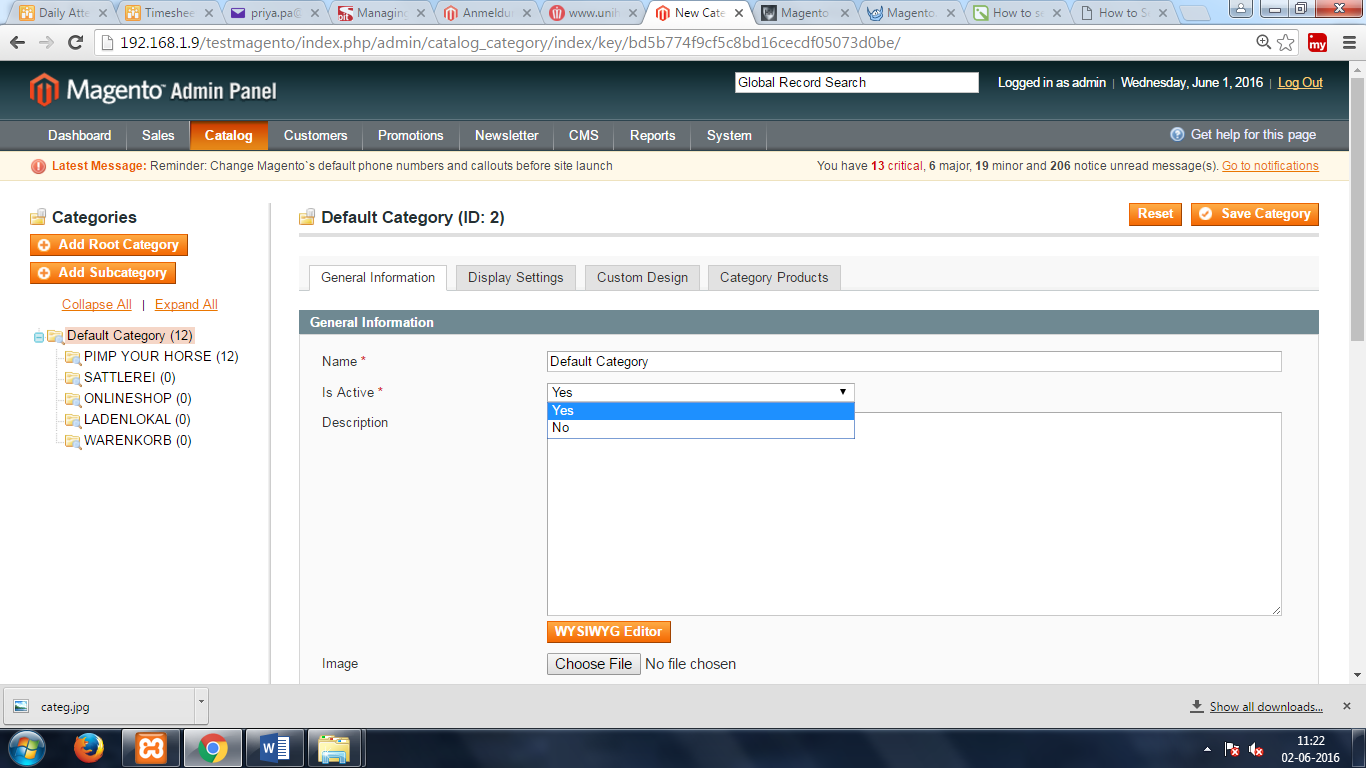Viewport: 1366px width, 768px height.
Task: Select the General Information tab
Action: click(378, 277)
